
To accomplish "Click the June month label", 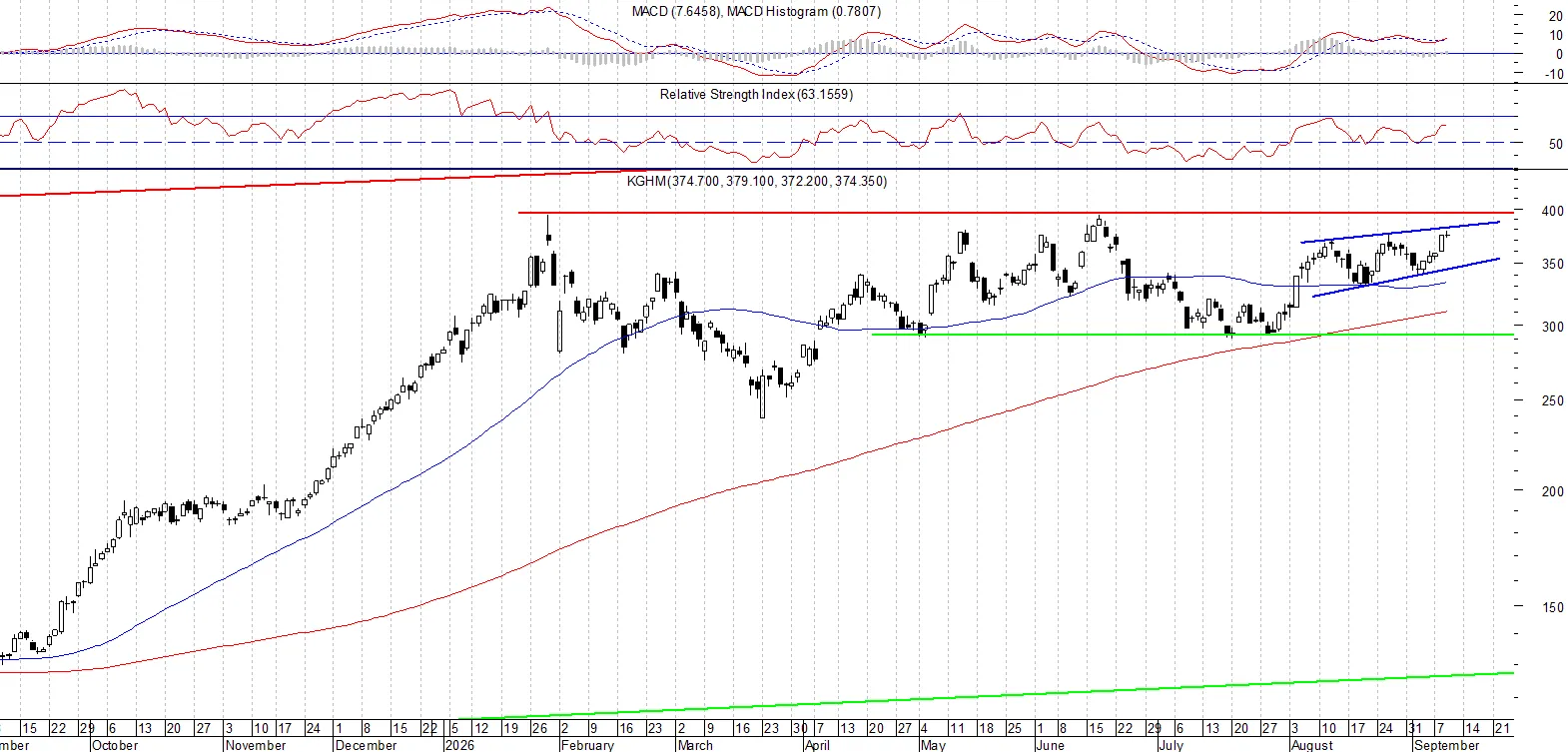I will tap(1050, 745).
